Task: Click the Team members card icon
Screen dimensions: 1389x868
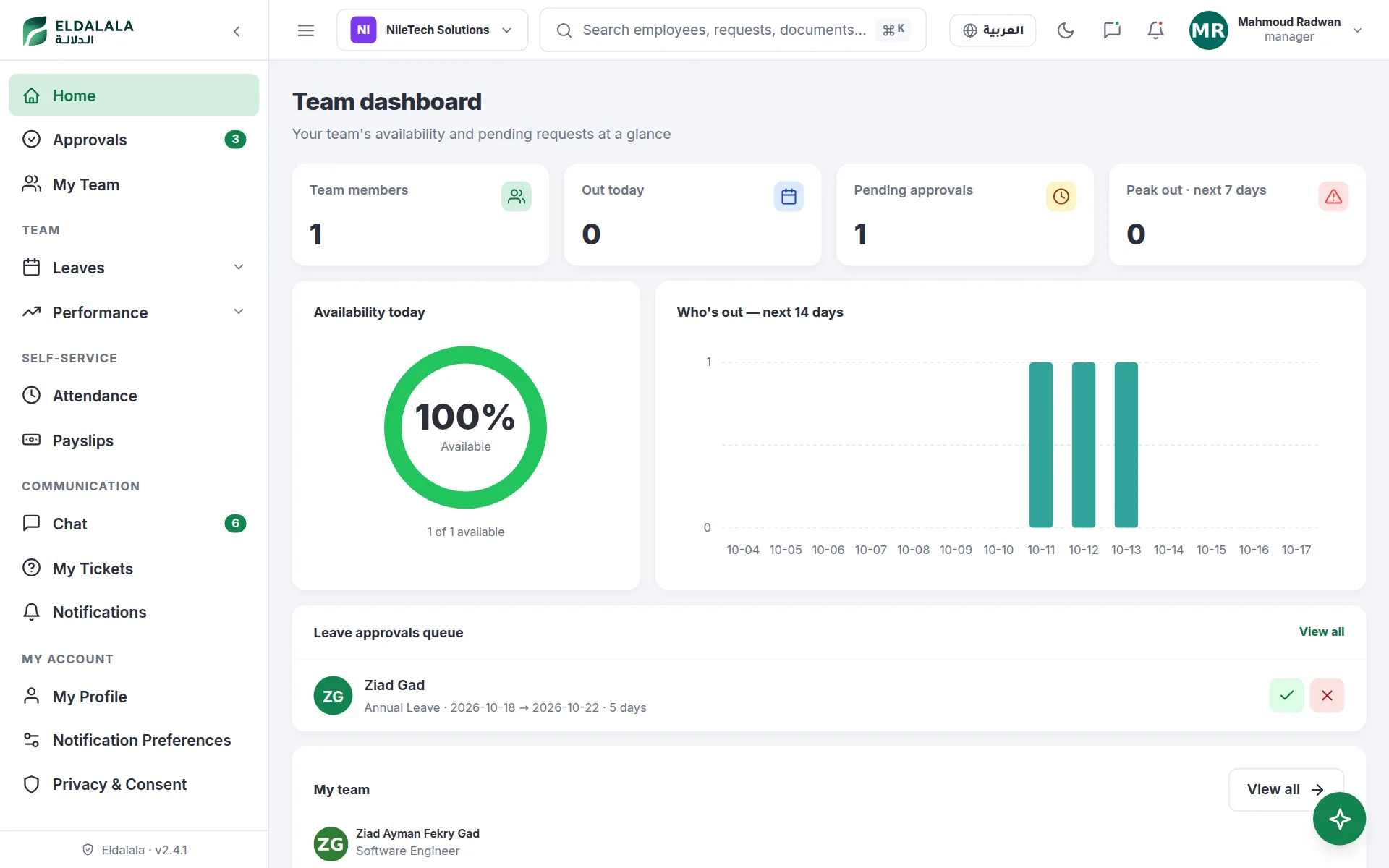Action: (x=517, y=196)
